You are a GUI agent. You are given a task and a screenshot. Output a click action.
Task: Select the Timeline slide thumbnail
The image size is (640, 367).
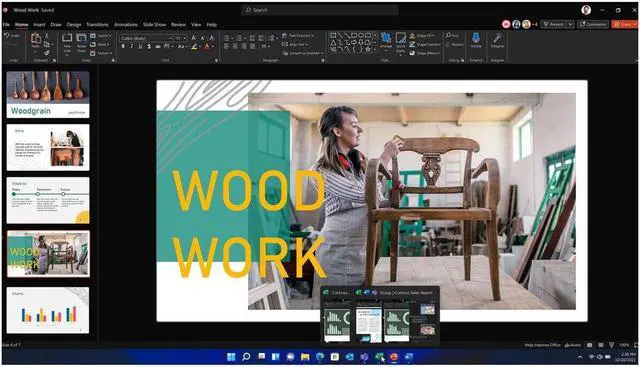48,200
